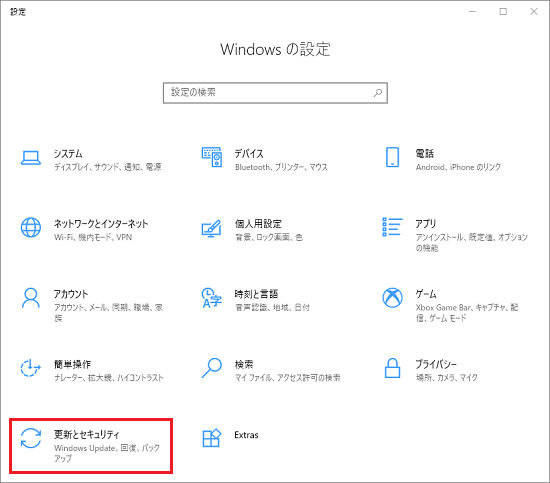Select the デバイス heading
The width and height of the screenshot is (550, 483).
249,154
